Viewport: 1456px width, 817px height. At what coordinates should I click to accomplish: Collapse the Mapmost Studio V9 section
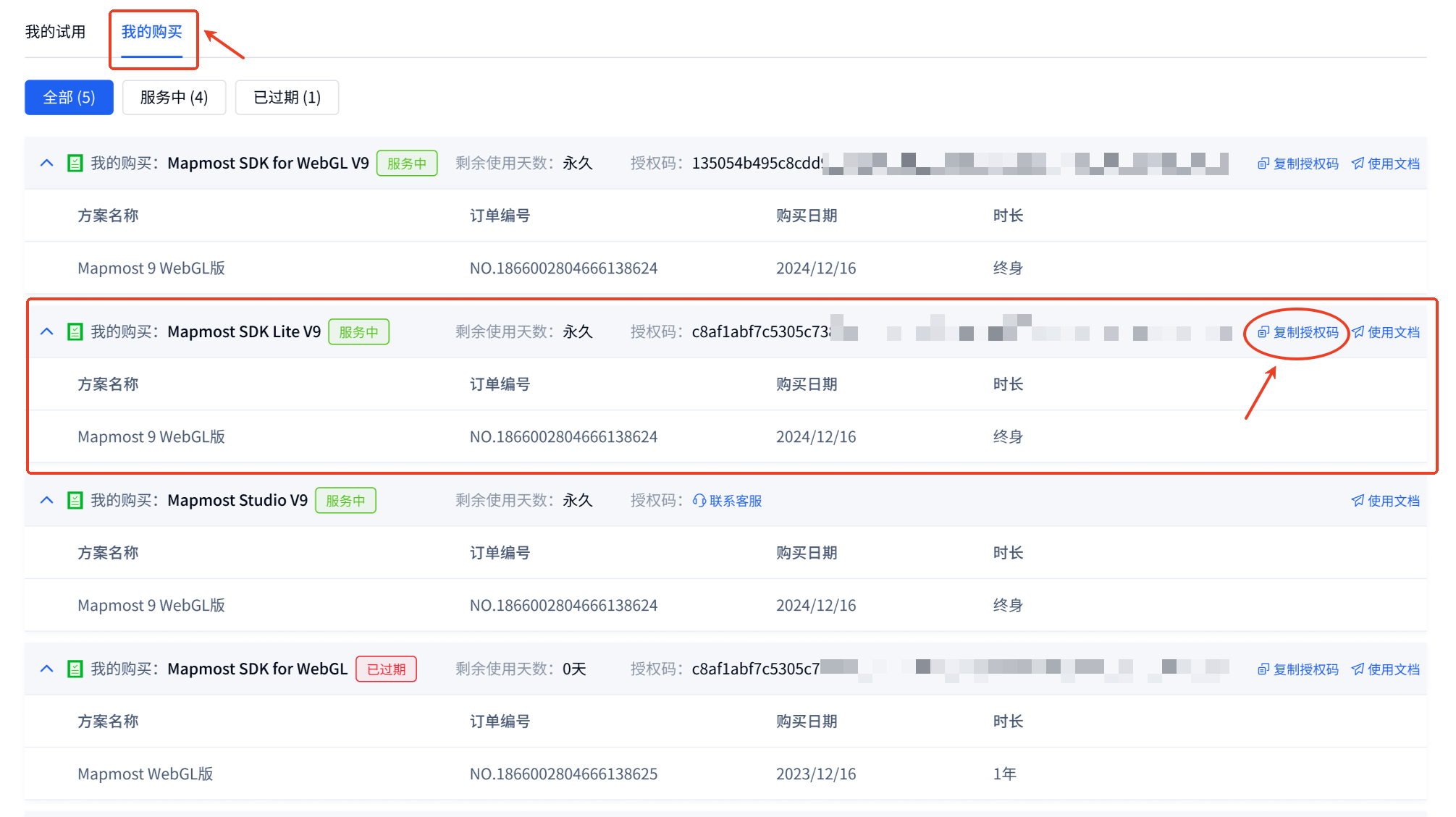[x=47, y=500]
